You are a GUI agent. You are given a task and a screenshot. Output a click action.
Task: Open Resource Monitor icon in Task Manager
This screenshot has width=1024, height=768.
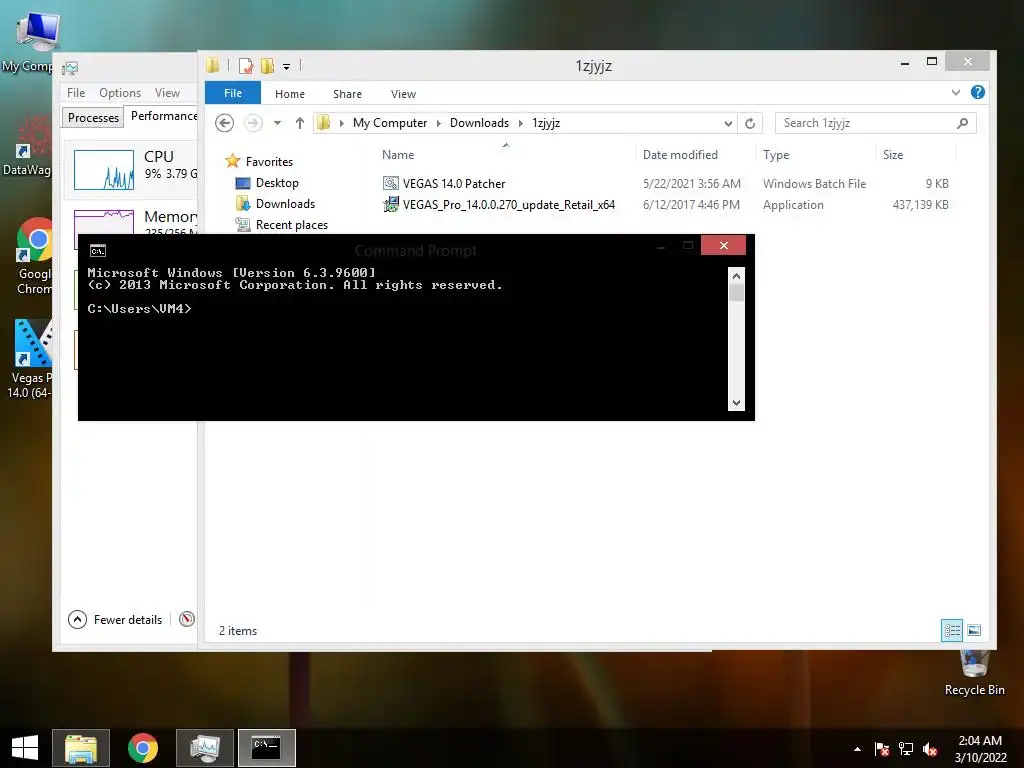click(x=187, y=618)
